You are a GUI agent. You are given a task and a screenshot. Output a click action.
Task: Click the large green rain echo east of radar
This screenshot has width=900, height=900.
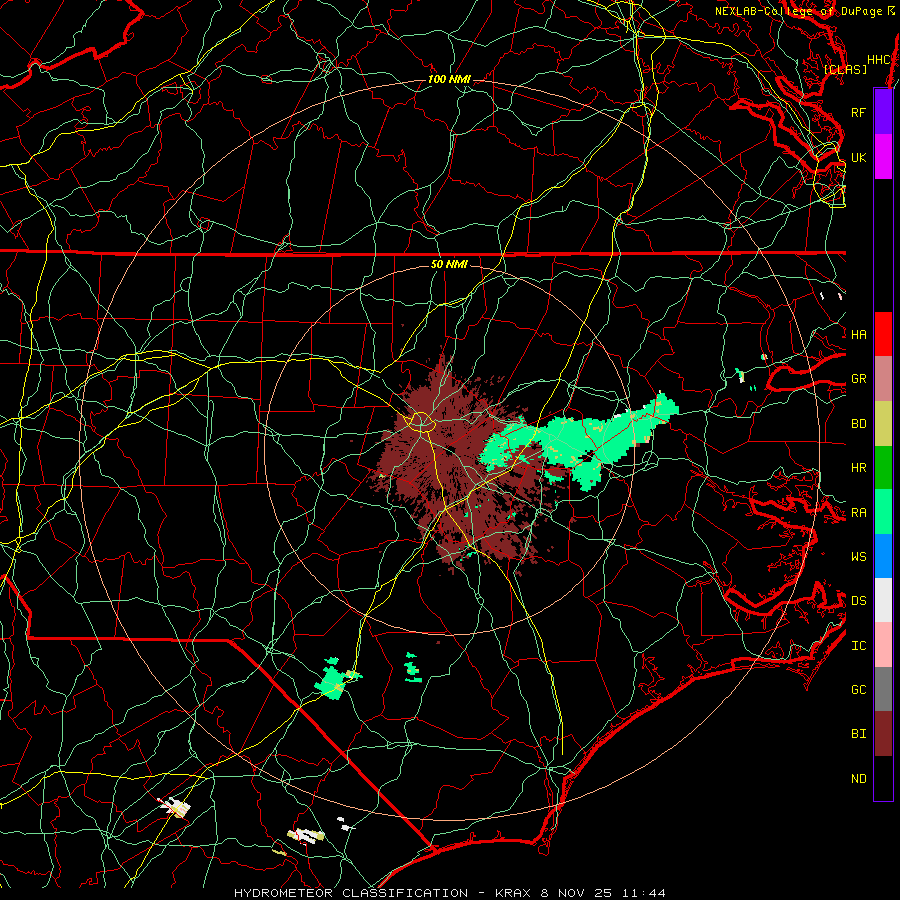click(x=580, y=442)
